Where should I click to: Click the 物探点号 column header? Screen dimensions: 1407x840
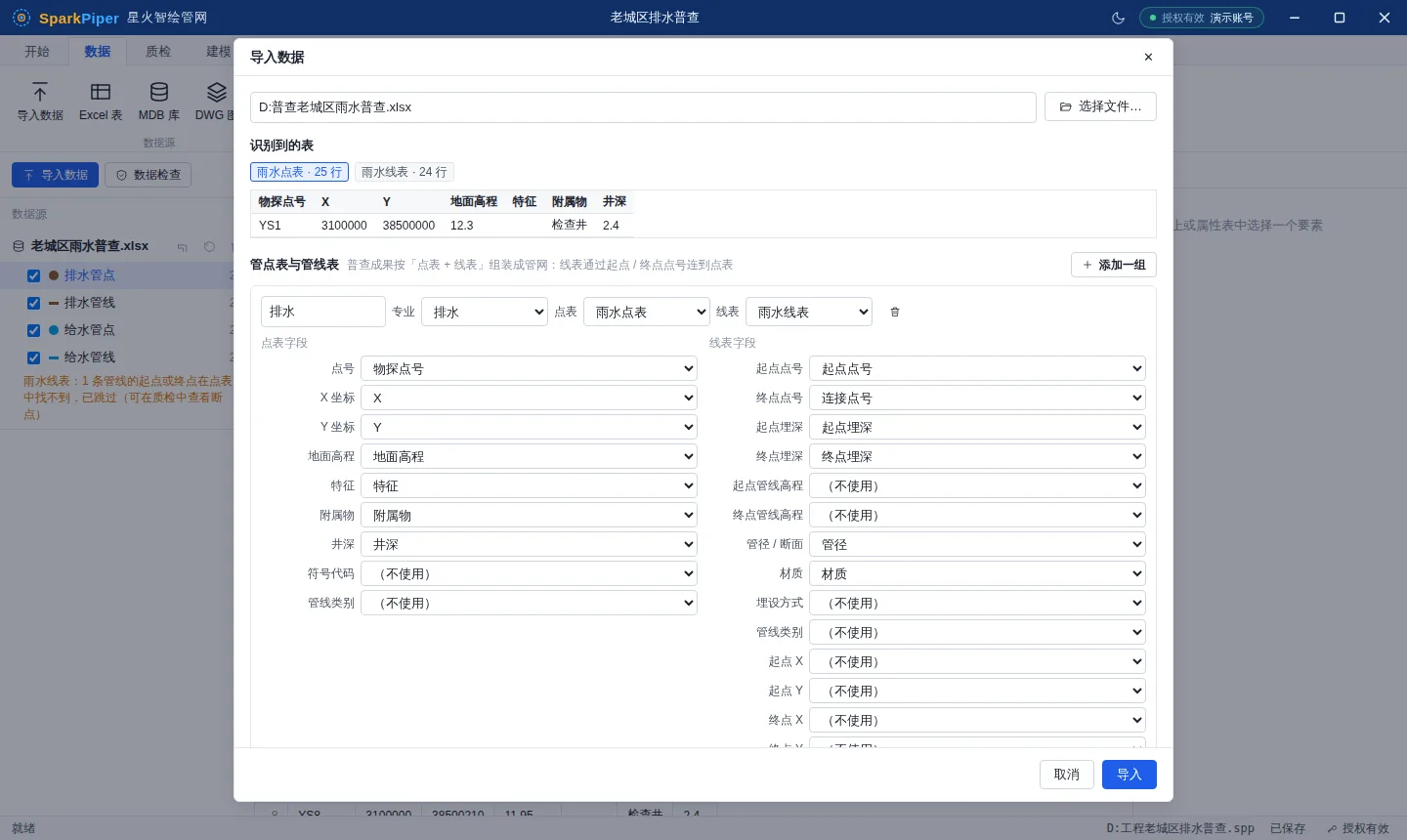coord(282,201)
